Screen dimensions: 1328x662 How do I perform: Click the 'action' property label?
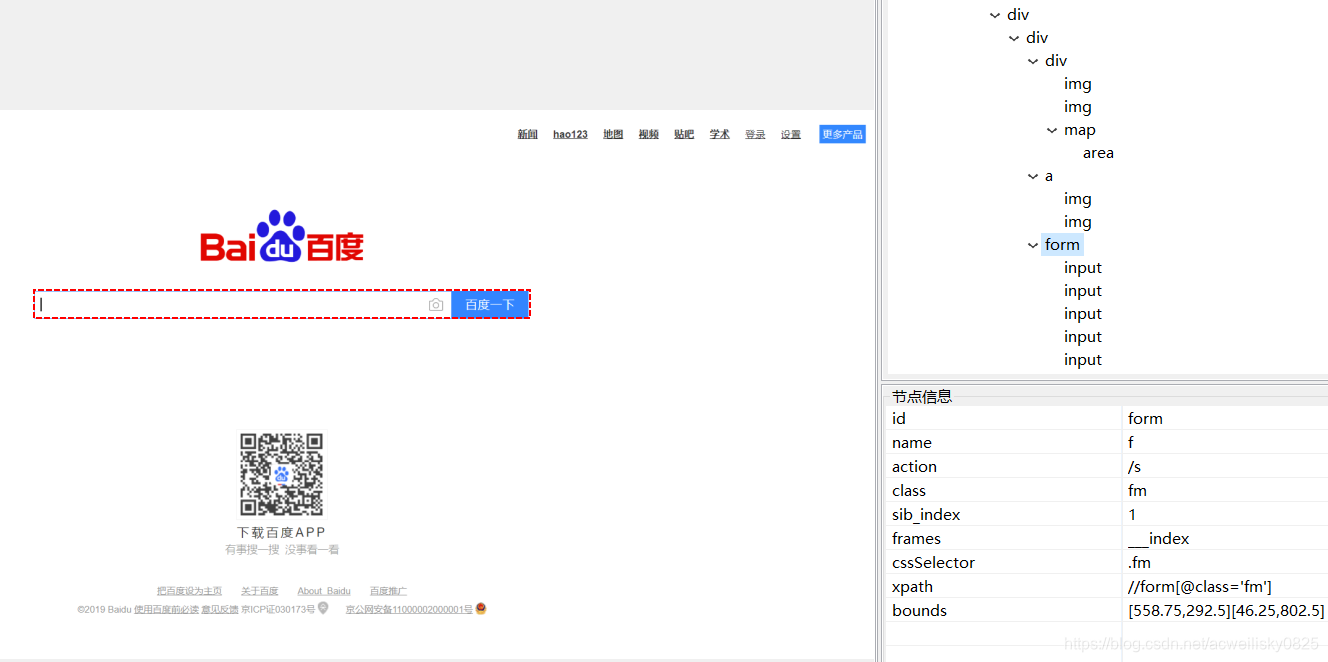914,467
